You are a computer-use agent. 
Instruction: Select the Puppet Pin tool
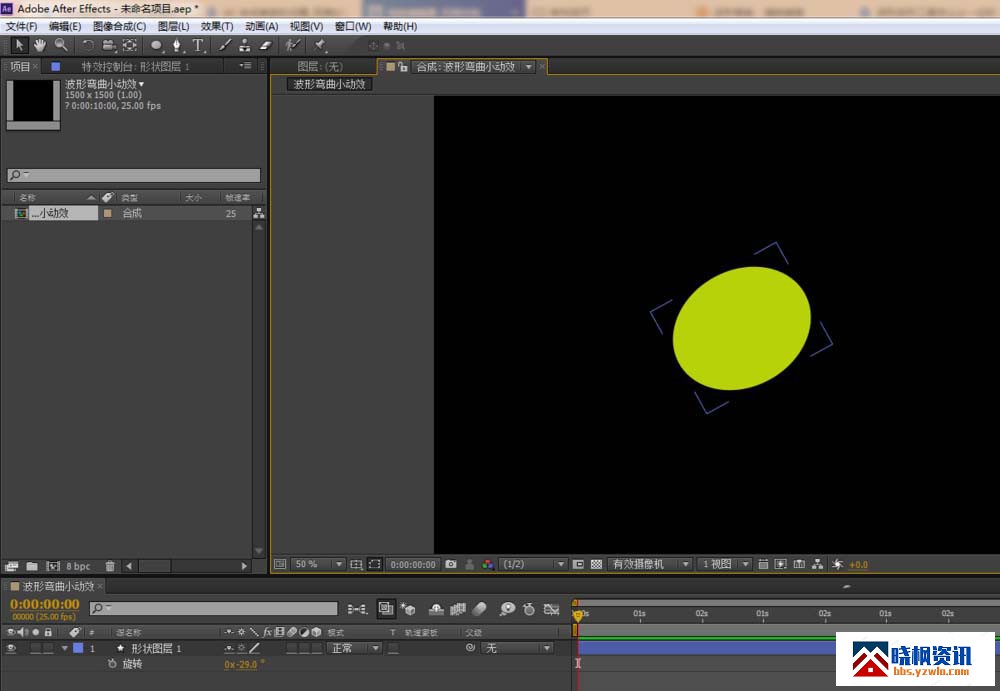pos(320,45)
